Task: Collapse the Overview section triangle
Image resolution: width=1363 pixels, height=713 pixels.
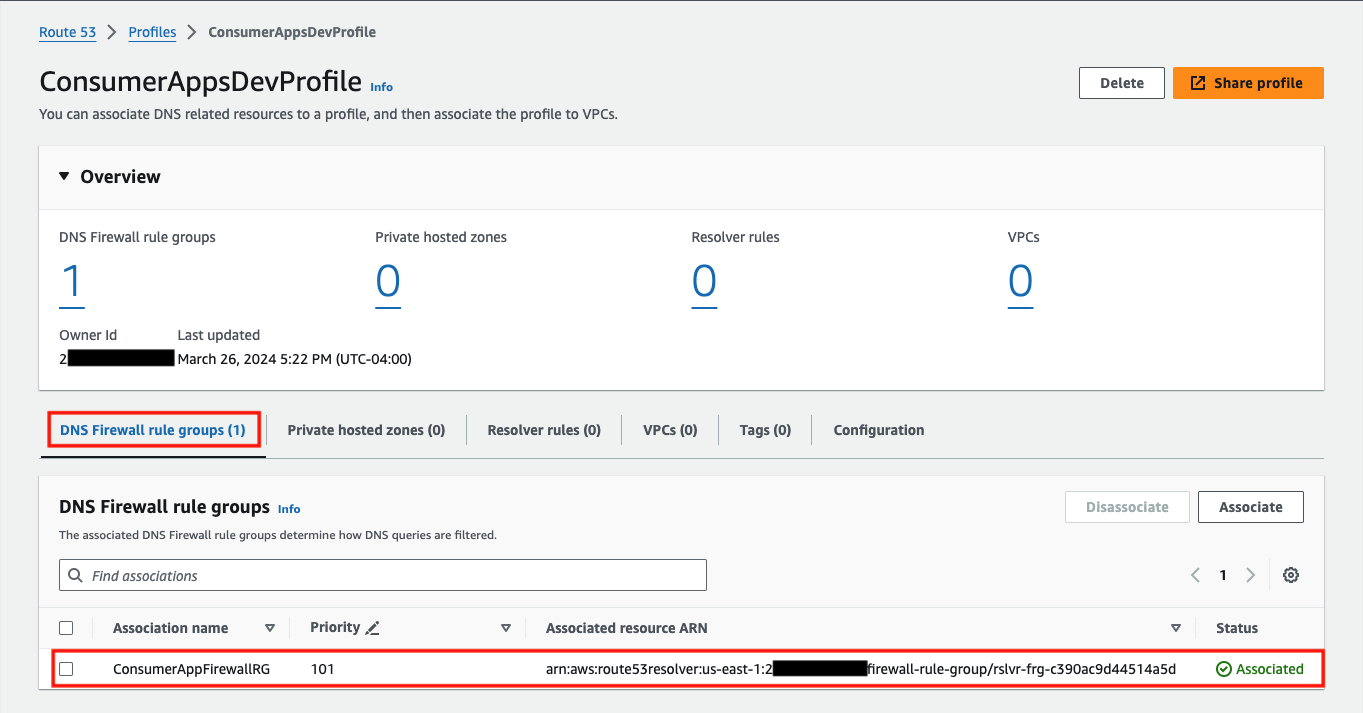Action: point(64,176)
